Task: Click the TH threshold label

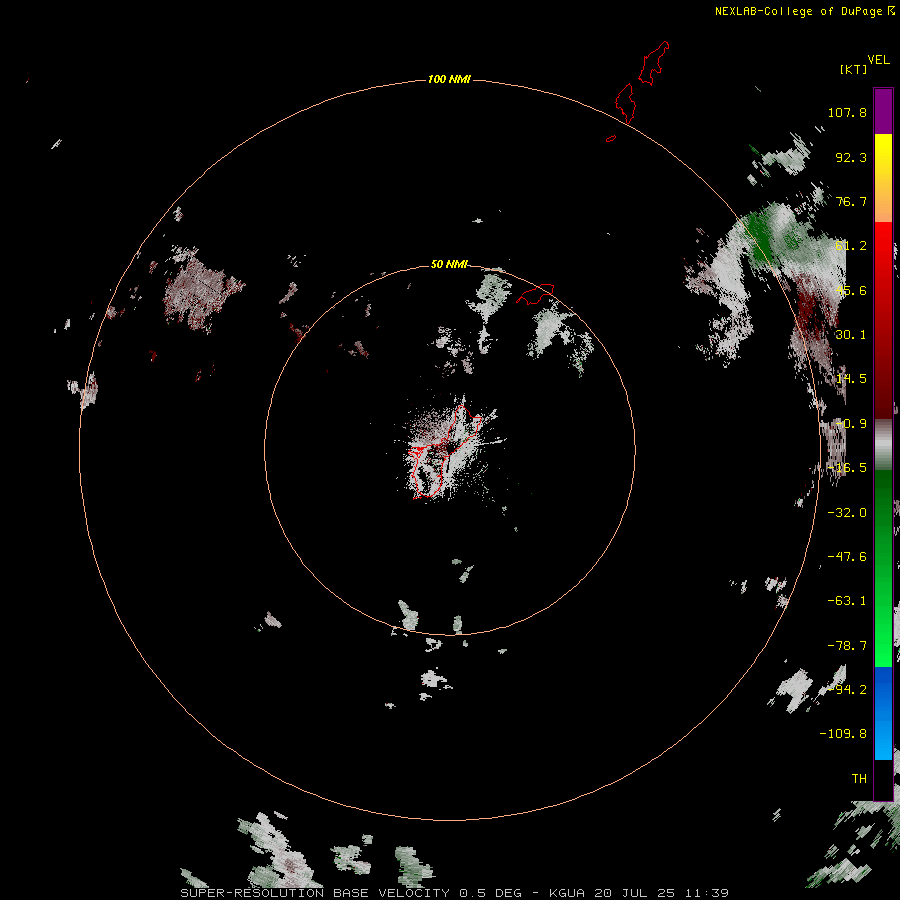Action: tap(859, 779)
